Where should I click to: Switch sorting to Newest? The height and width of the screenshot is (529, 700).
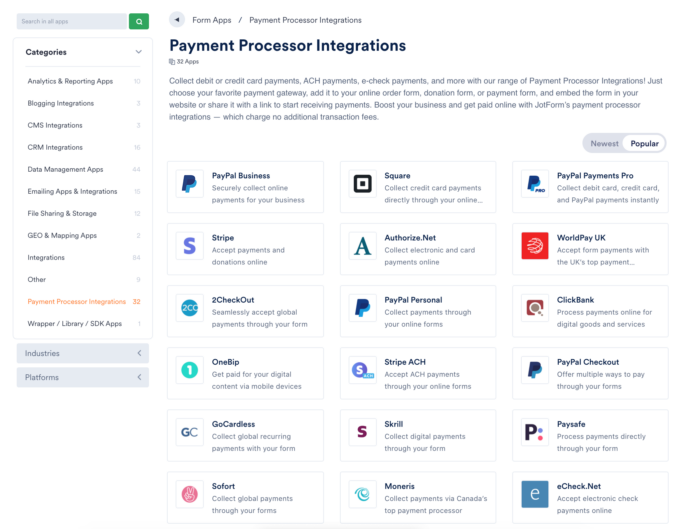pyautogui.click(x=604, y=143)
